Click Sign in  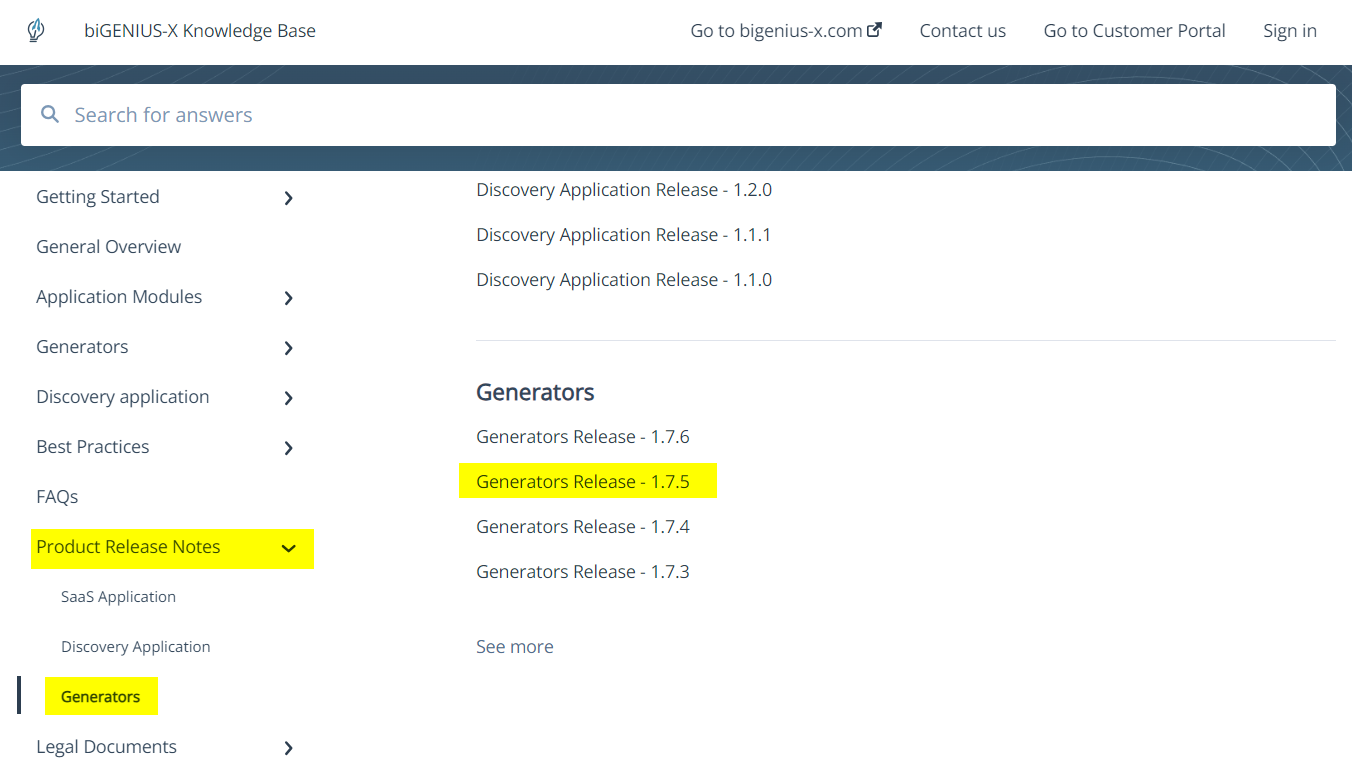[x=1290, y=31]
